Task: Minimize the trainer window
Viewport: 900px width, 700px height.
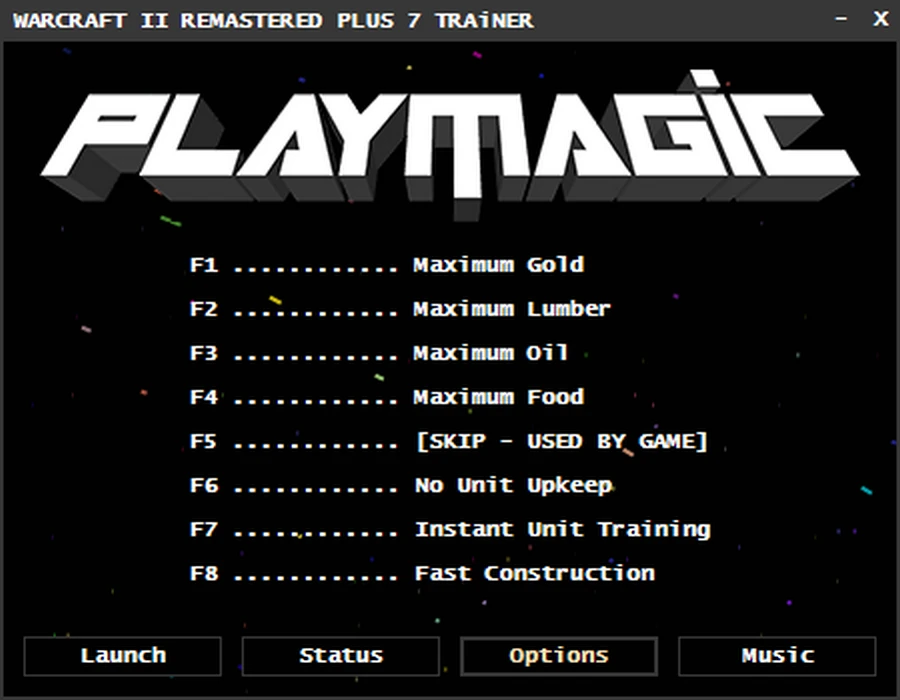Action: (x=841, y=19)
